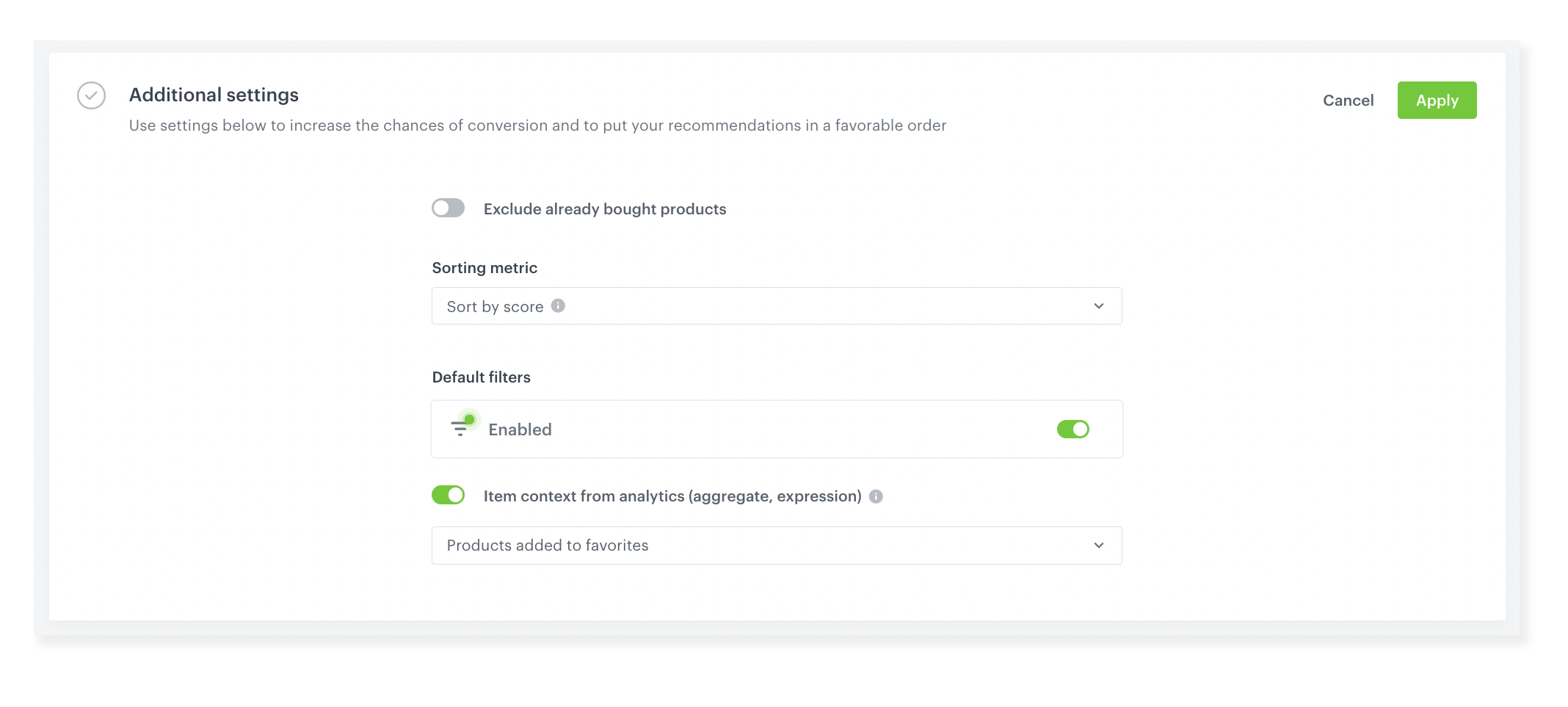Image resolution: width=1568 pixels, height=707 pixels.
Task: Enable the Exclude already bought products toggle
Action: pyautogui.click(x=448, y=209)
